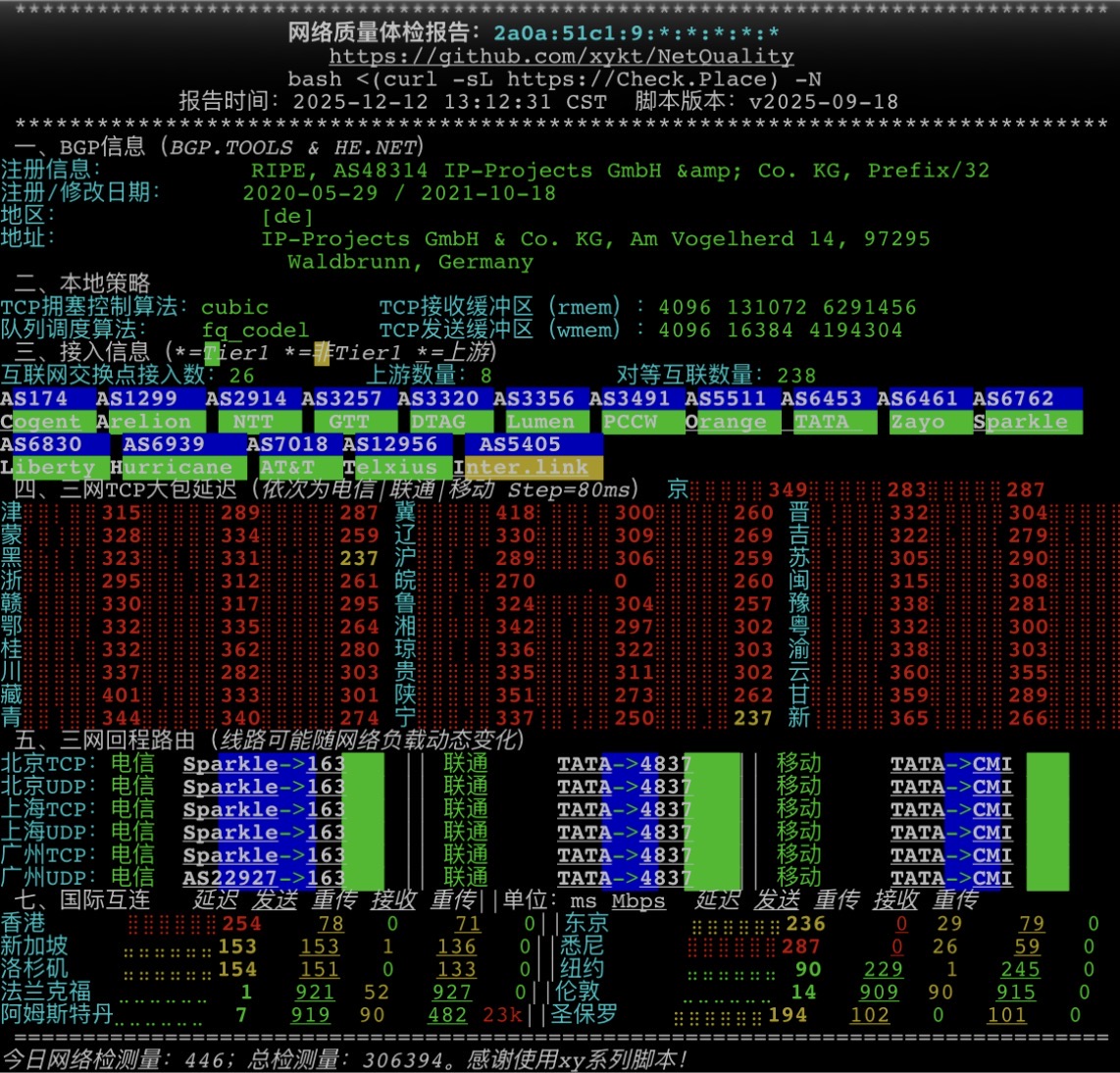Click the AS22927->163 Guangzhou UDP route
This screenshot has height=1073, width=1120.
(x=264, y=878)
